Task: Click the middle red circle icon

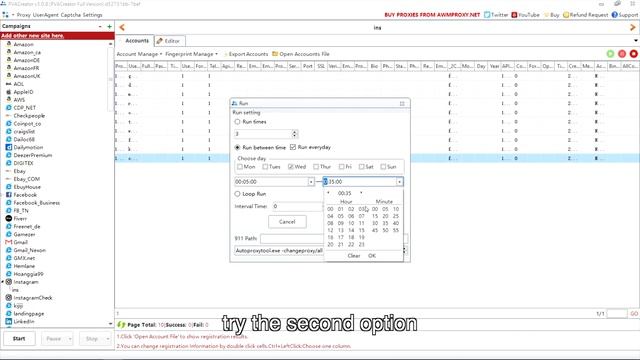Action: (622, 54)
